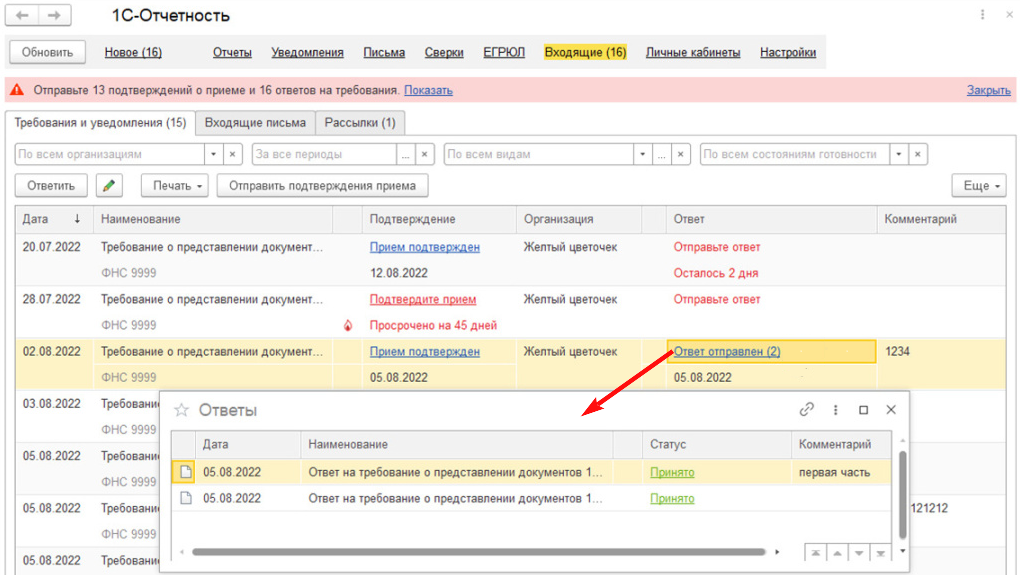Clear the document type filter
This screenshot has height=575, width=1020.
pos(680,154)
